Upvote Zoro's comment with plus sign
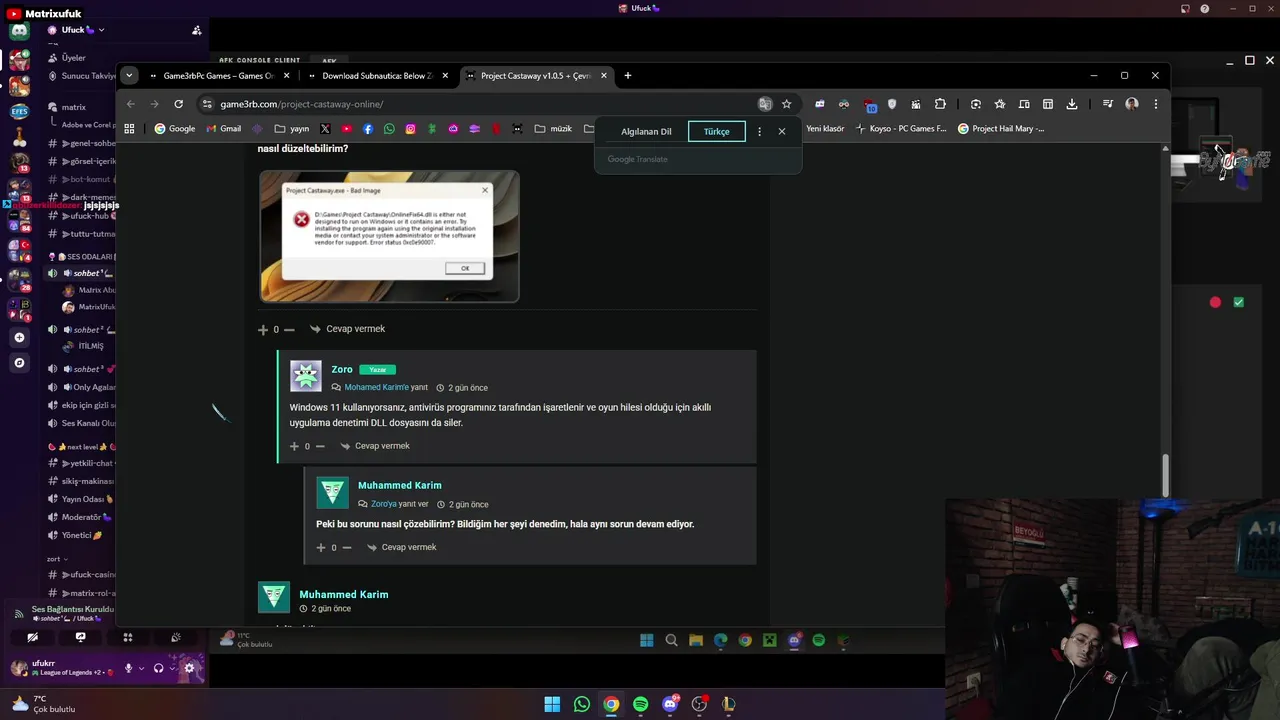Viewport: 1280px width, 720px height. click(x=294, y=446)
